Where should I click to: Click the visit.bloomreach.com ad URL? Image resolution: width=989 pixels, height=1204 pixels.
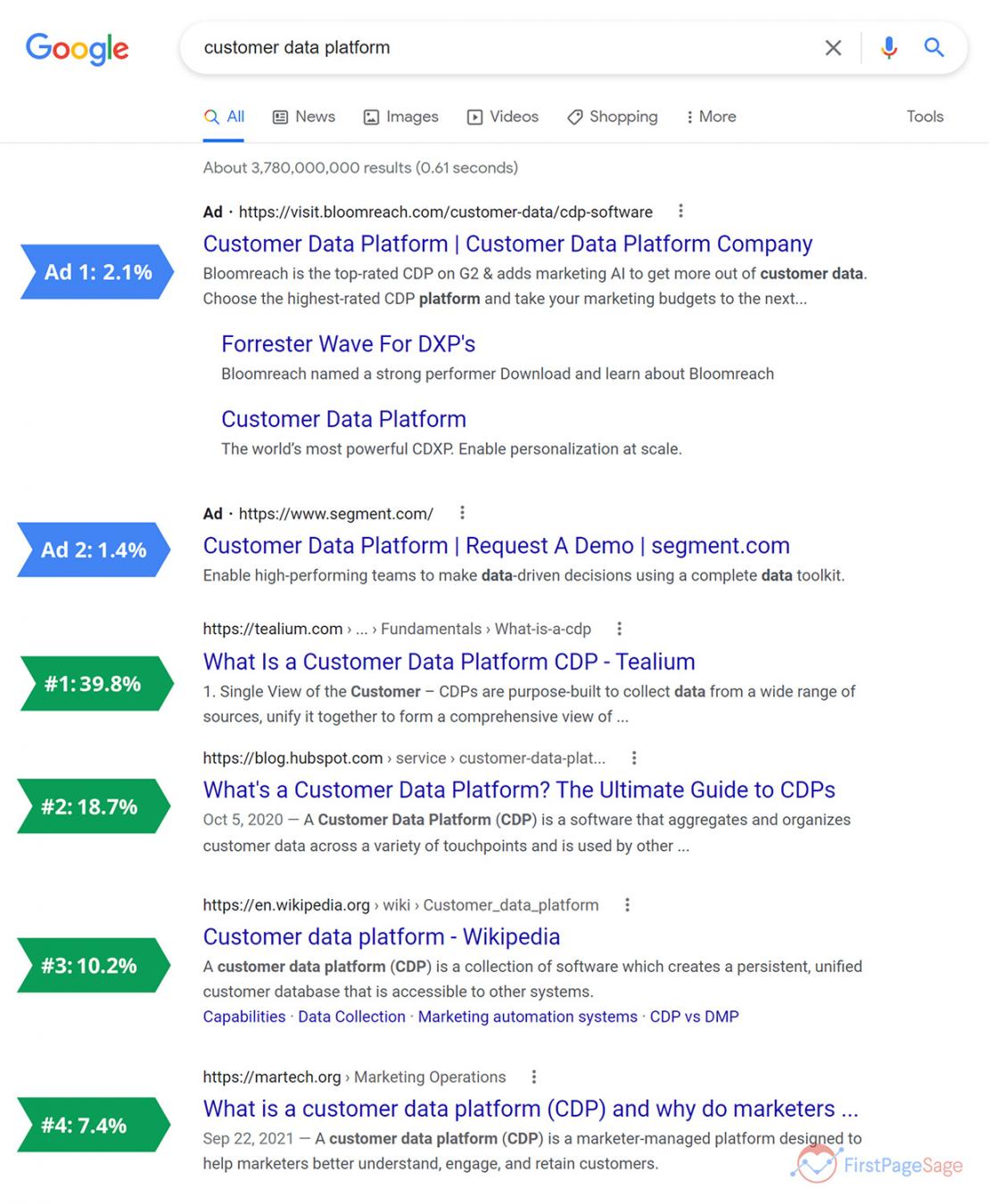[445, 212]
